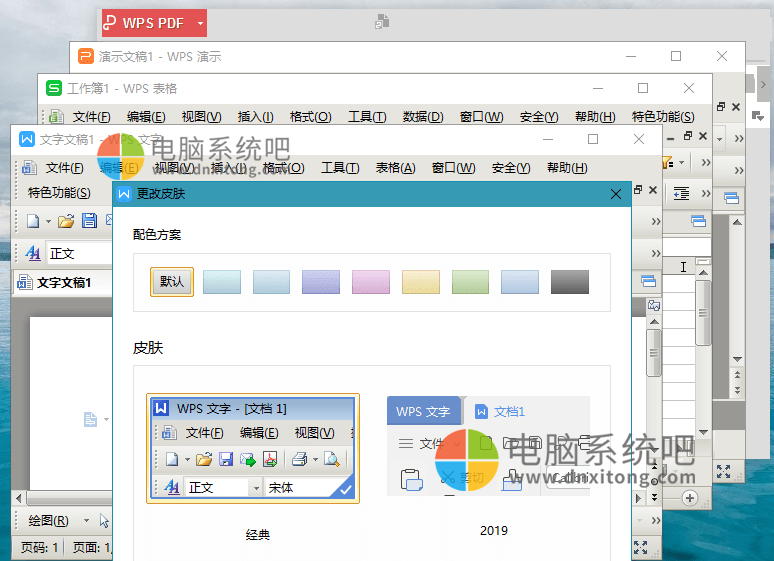Open the 绘图(R) drawing menu
The image size is (774, 561).
pyautogui.click(x=48, y=521)
